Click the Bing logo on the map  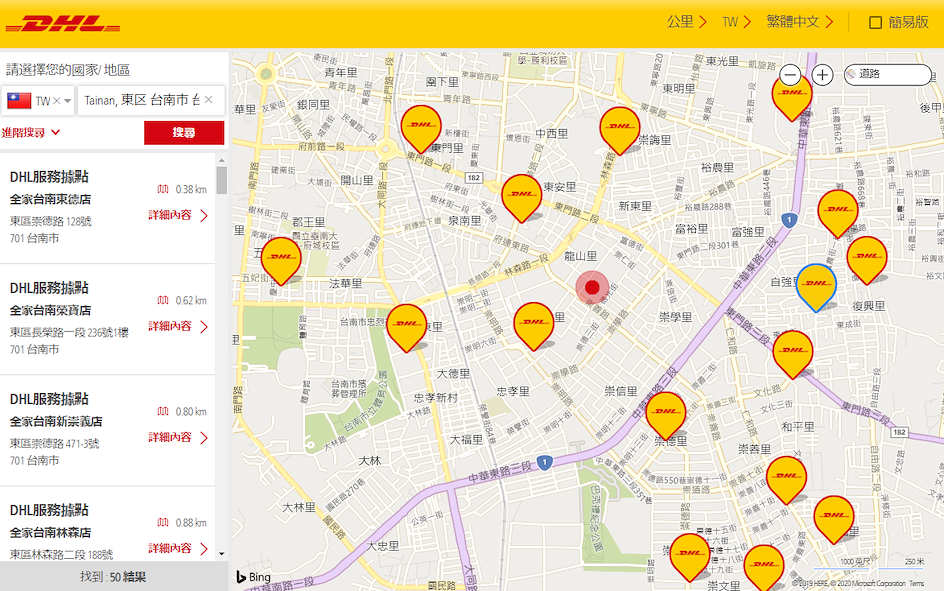click(253, 577)
